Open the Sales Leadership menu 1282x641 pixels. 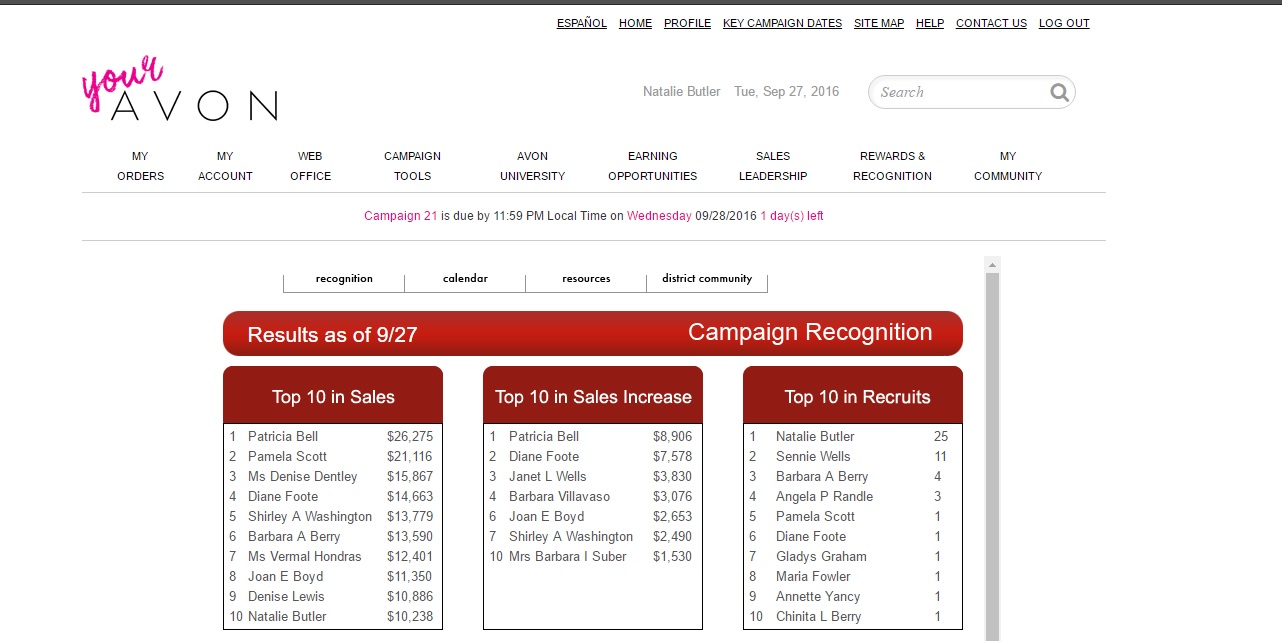(772, 166)
